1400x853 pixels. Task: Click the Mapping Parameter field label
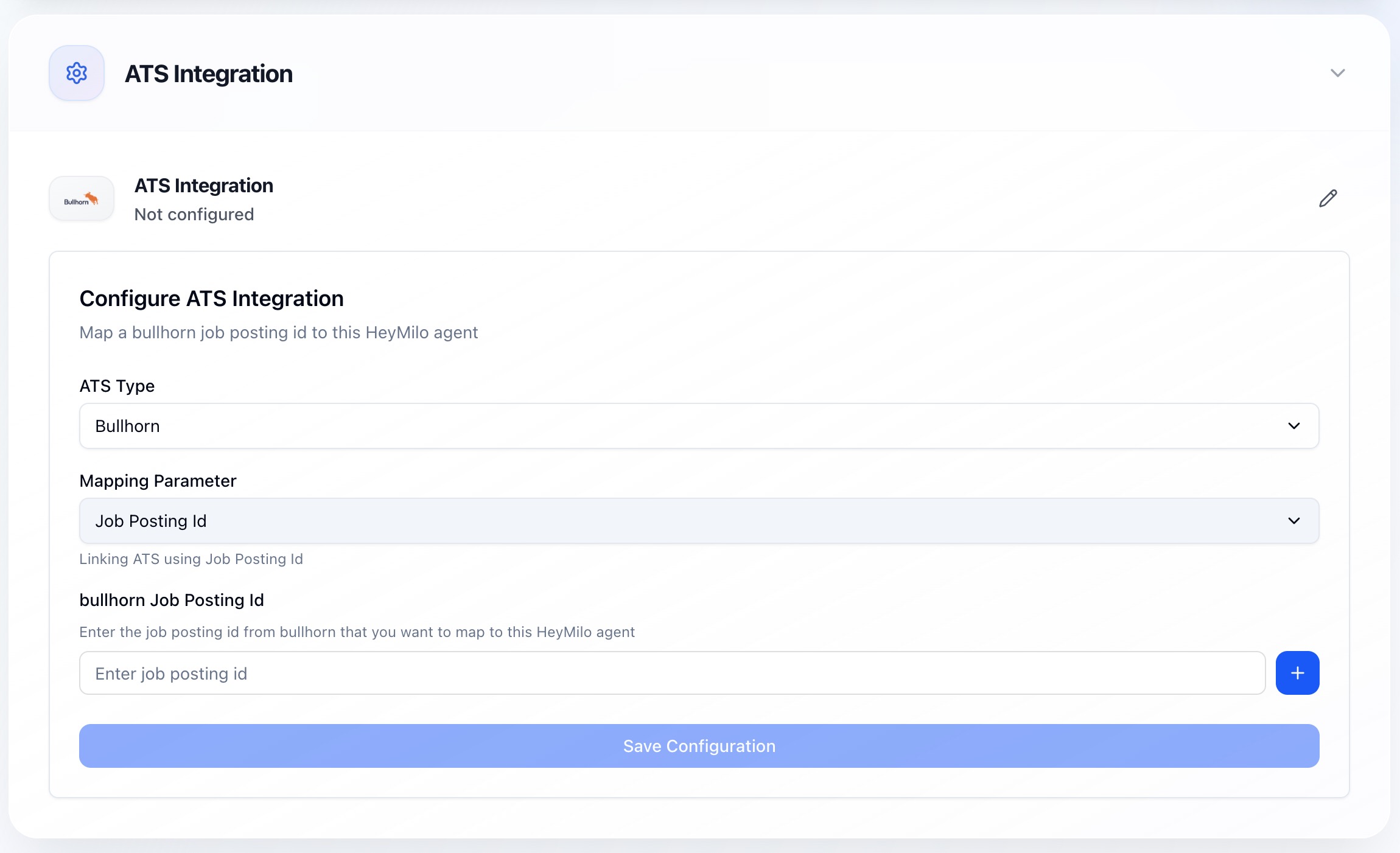(x=158, y=481)
